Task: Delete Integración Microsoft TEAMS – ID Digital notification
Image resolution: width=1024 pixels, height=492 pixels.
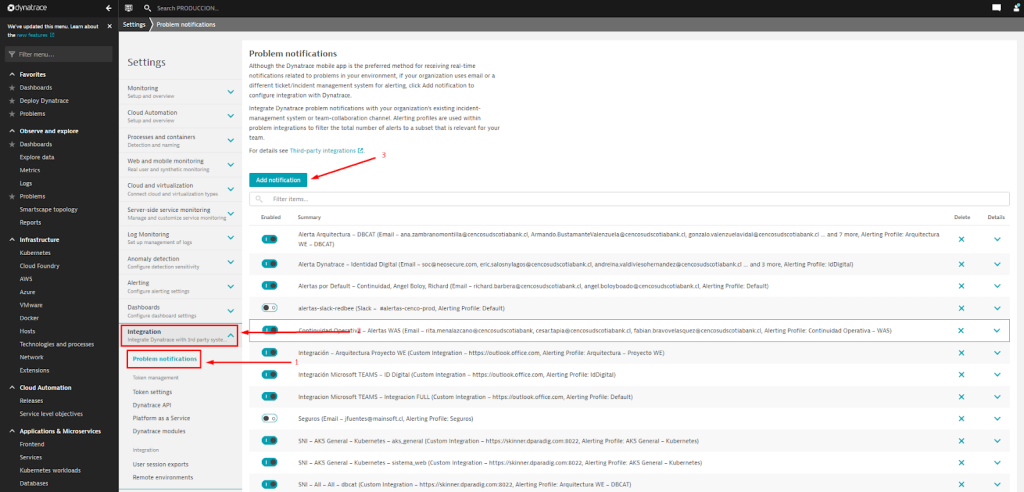Action: 961,374
